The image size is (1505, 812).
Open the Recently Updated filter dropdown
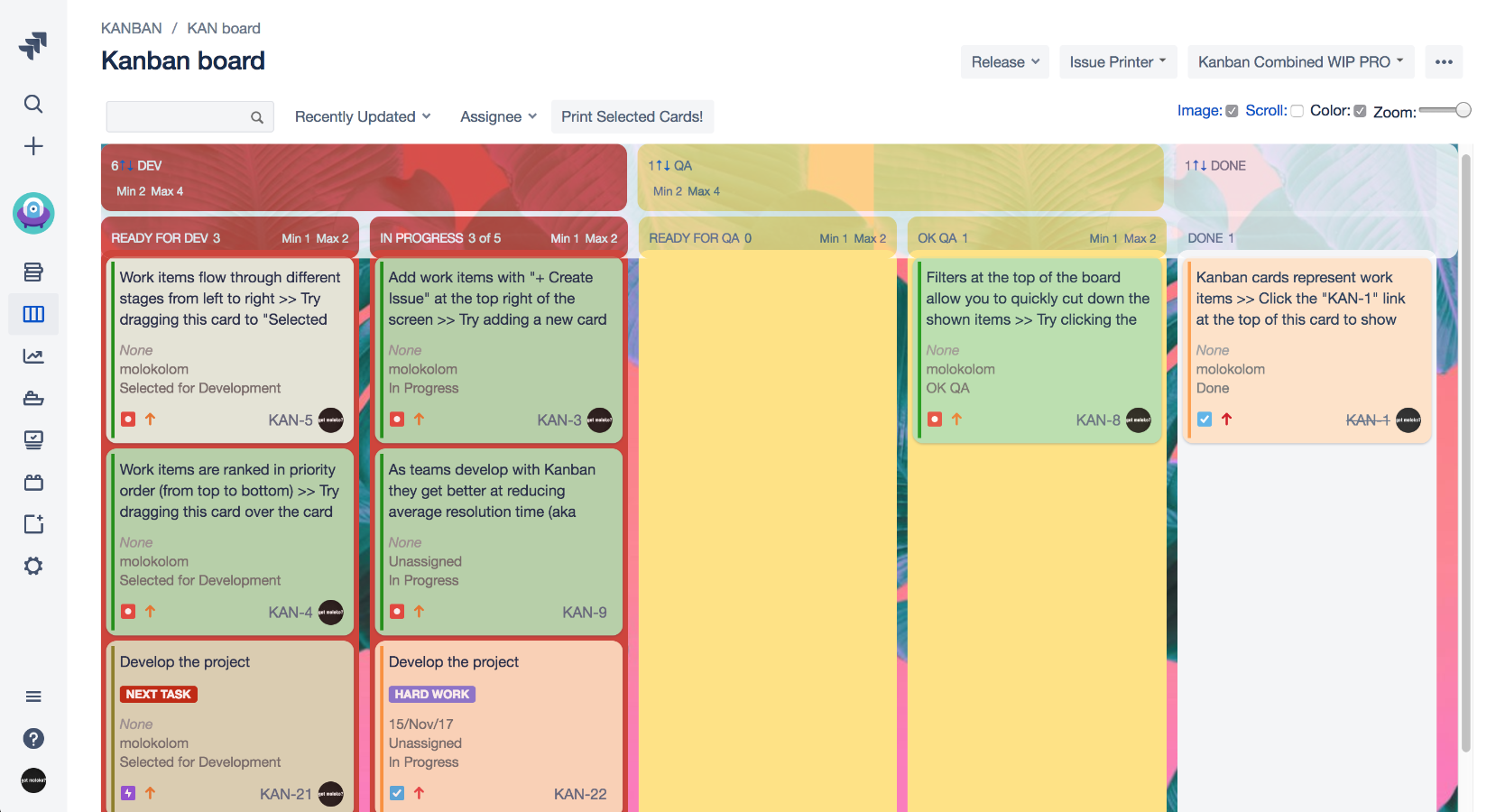pyautogui.click(x=361, y=116)
